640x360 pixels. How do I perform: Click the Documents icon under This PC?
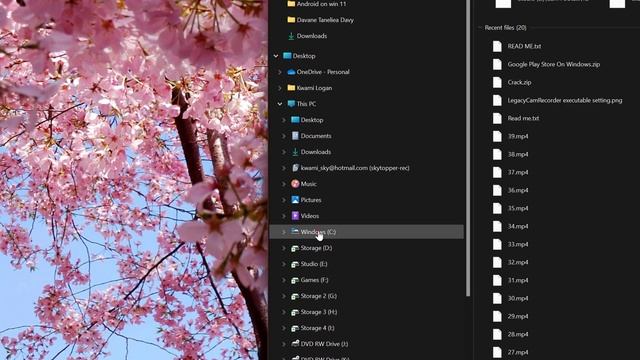[295, 136]
